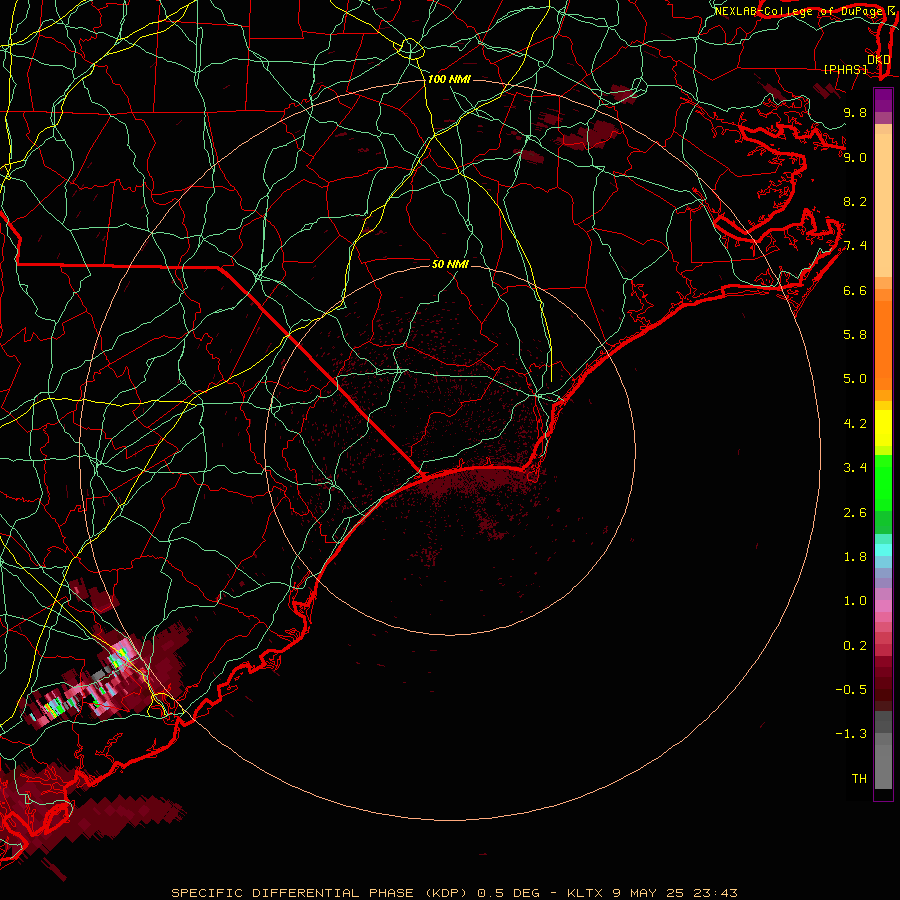The height and width of the screenshot is (900, 900).
Task: Click the KLTX station ID in bottom caption
Action: coord(585,893)
